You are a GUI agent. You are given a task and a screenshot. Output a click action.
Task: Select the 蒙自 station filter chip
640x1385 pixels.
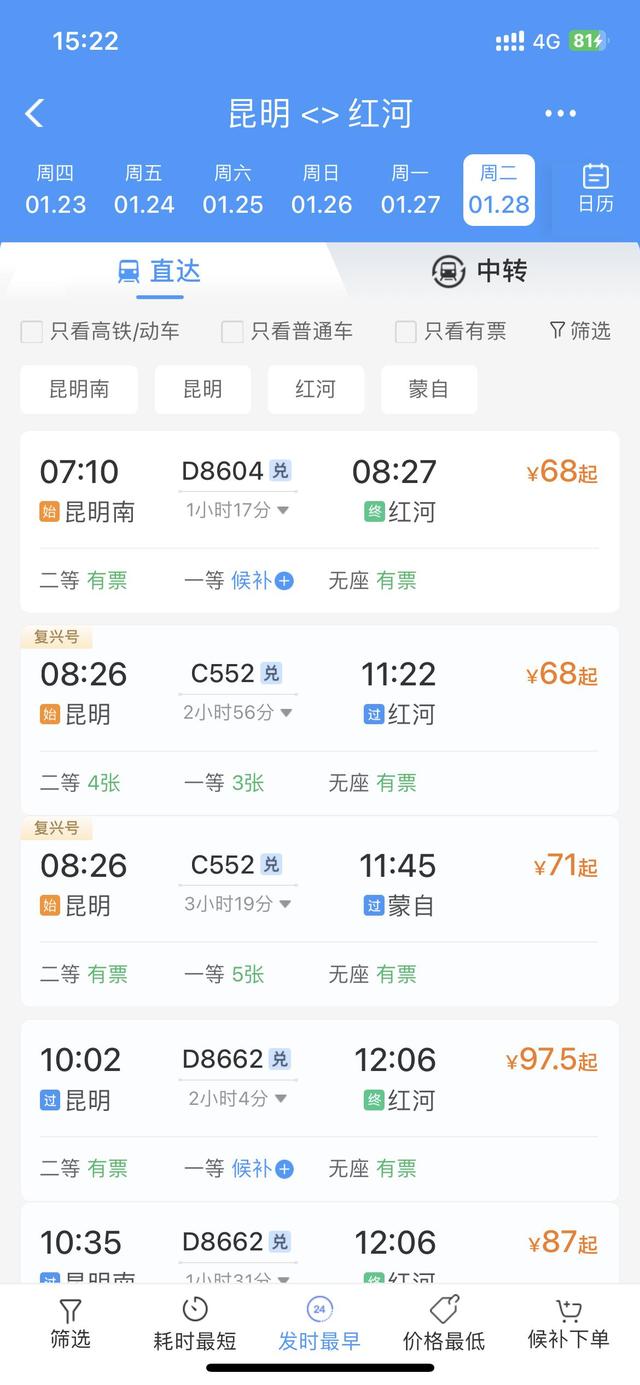(x=429, y=389)
